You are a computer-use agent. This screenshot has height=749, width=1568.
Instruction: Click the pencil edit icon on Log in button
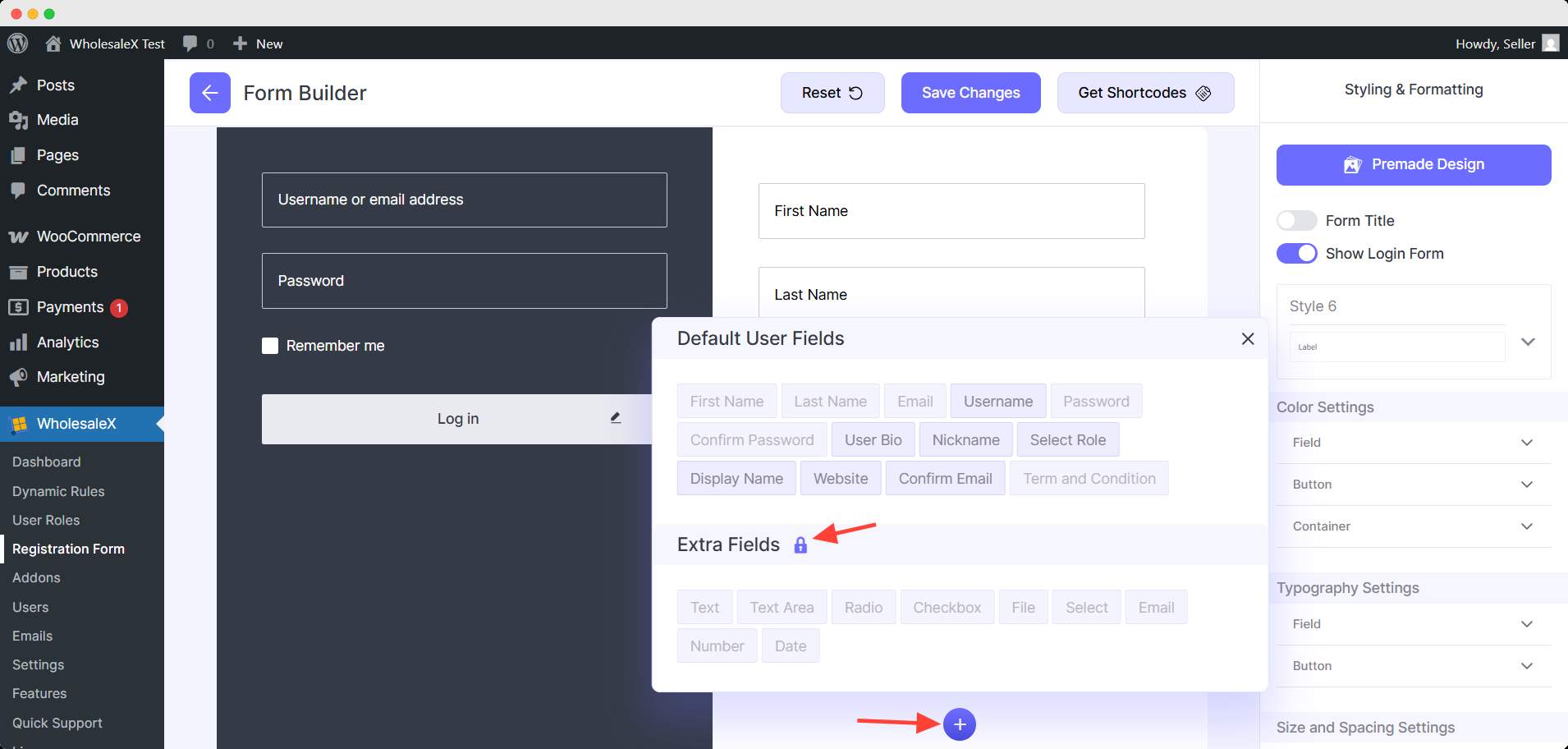click(616, 418)
